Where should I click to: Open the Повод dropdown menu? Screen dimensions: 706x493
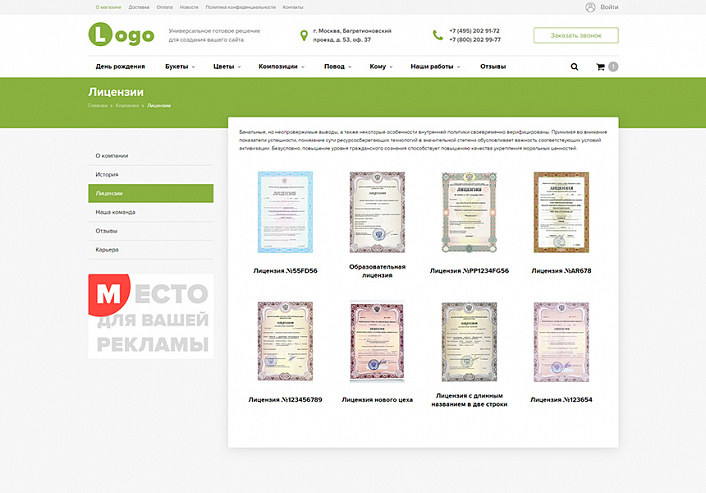pos(338,67)
